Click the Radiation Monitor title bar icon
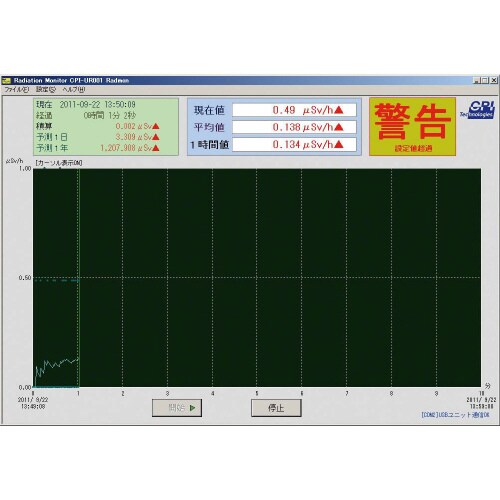Image resolution: width=500 pixels, height=500 pixels. click(x=6, y=80)
